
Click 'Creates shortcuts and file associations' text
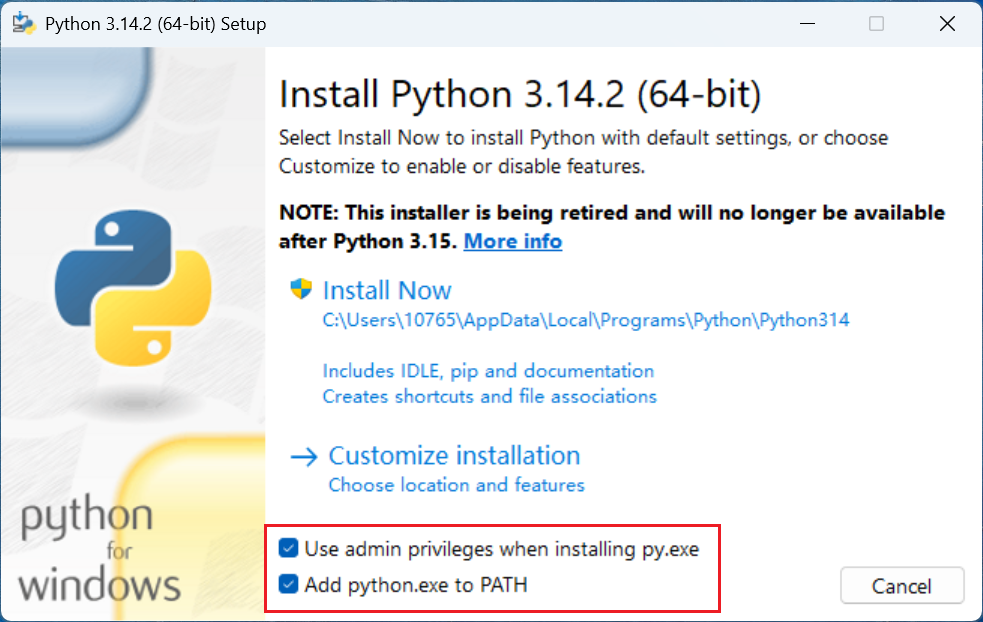click(x=490, y=397)
